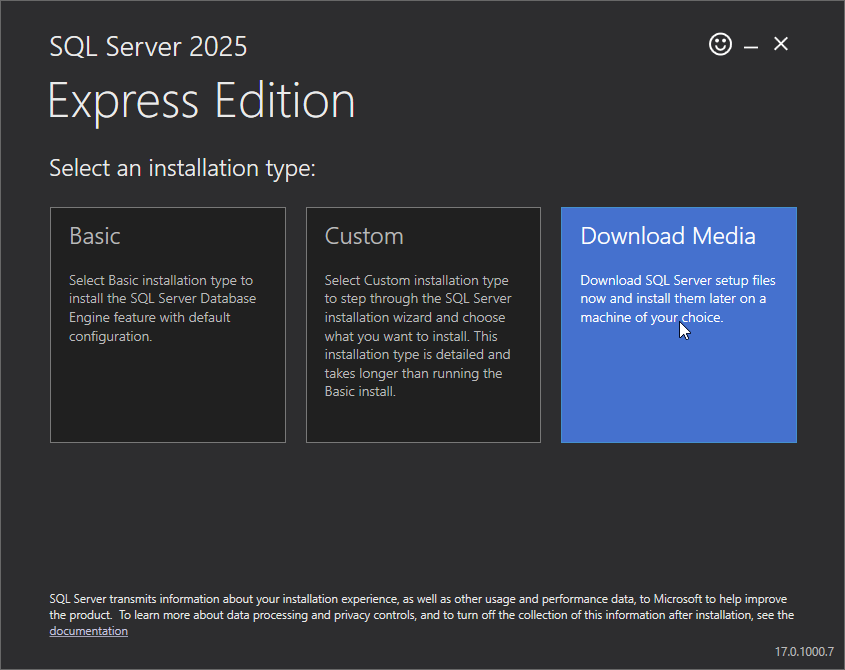The image size is (845, 670).
Task: Minimize the SQL Server installer window
Action: point(751,45)
